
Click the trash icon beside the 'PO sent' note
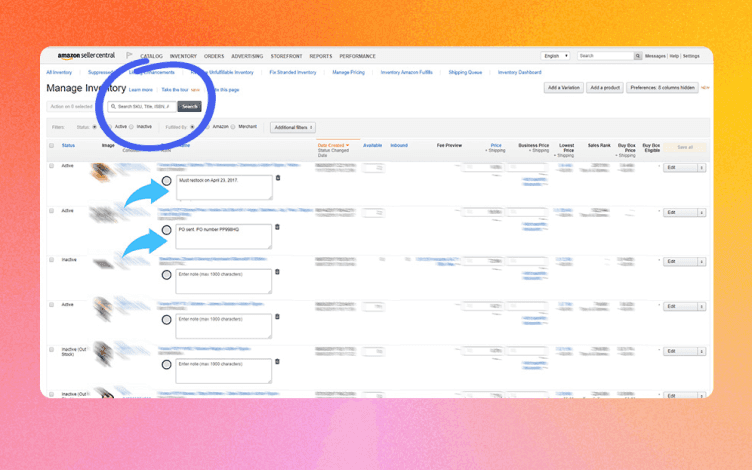(277, 227)
